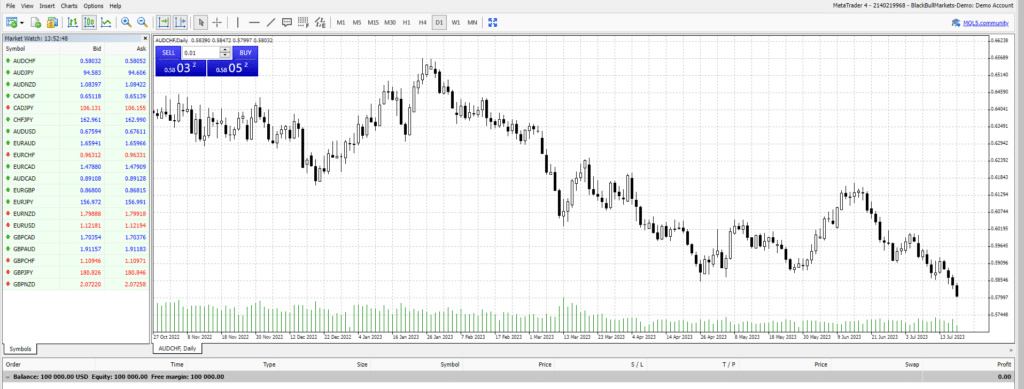The image size is (1024, 389).
Task: Select EURUSD row in Market Watch
Action: pyautogui.click(x=75, y=225)
